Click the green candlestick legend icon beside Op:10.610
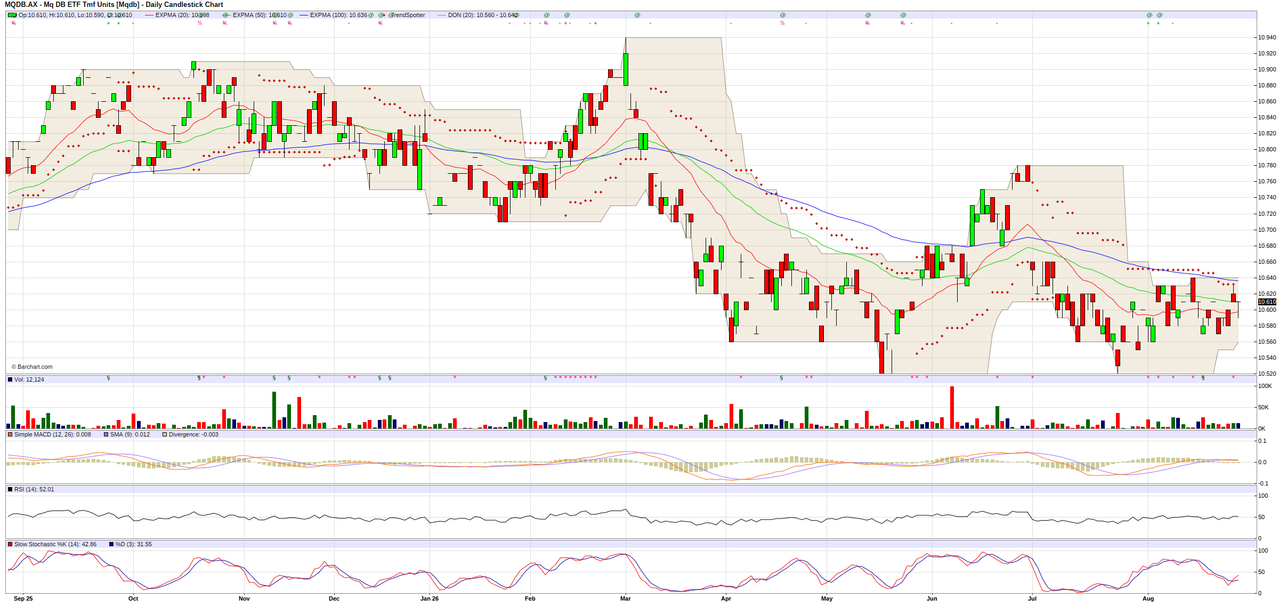 pos(12,15)
